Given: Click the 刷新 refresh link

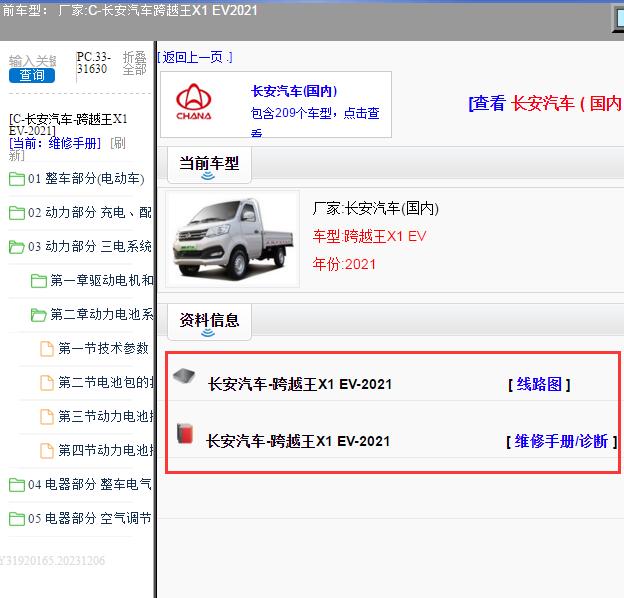Looking at the screenshot, I should click(67, 149).
